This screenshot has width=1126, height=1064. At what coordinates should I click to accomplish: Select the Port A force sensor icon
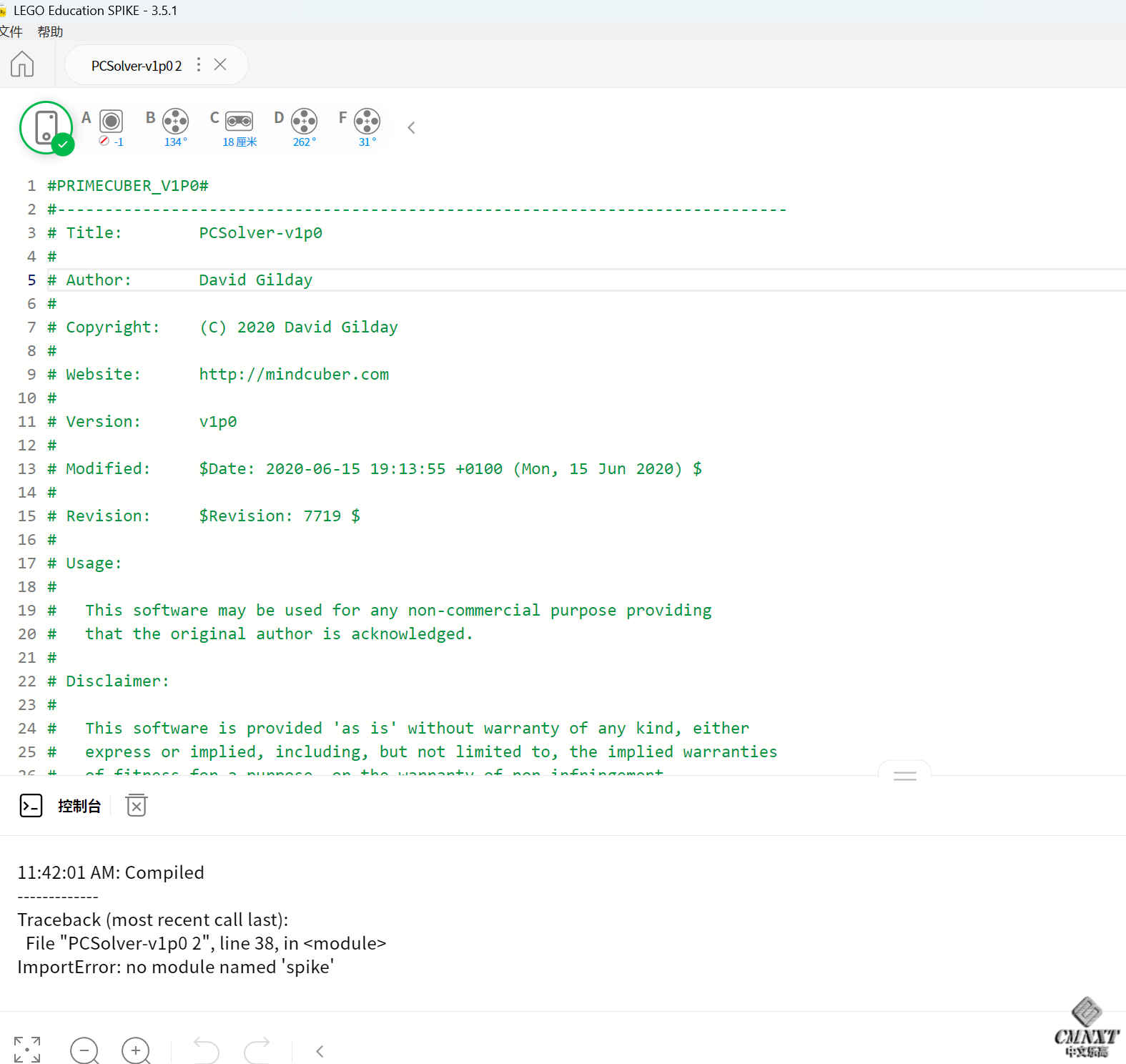pyautogui.click(x=111, y=121)
